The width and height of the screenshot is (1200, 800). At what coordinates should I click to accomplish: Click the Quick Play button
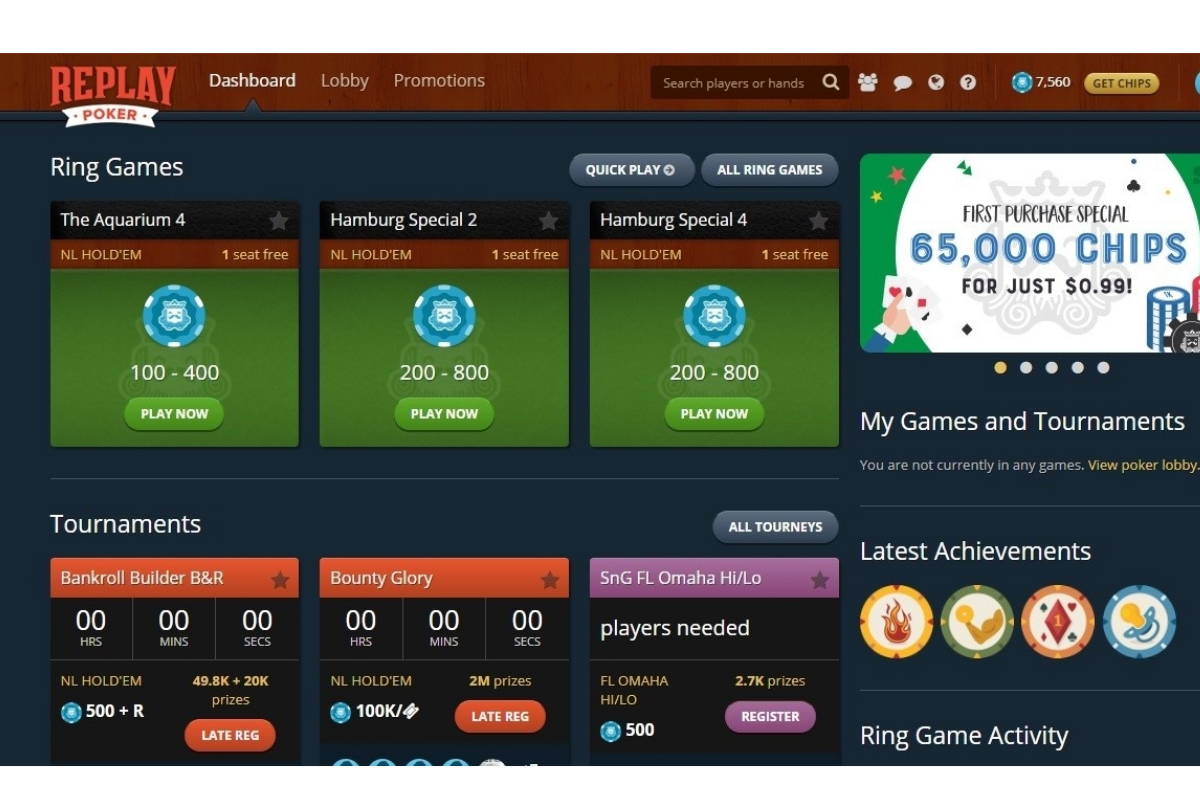click(x=632, y=170)
